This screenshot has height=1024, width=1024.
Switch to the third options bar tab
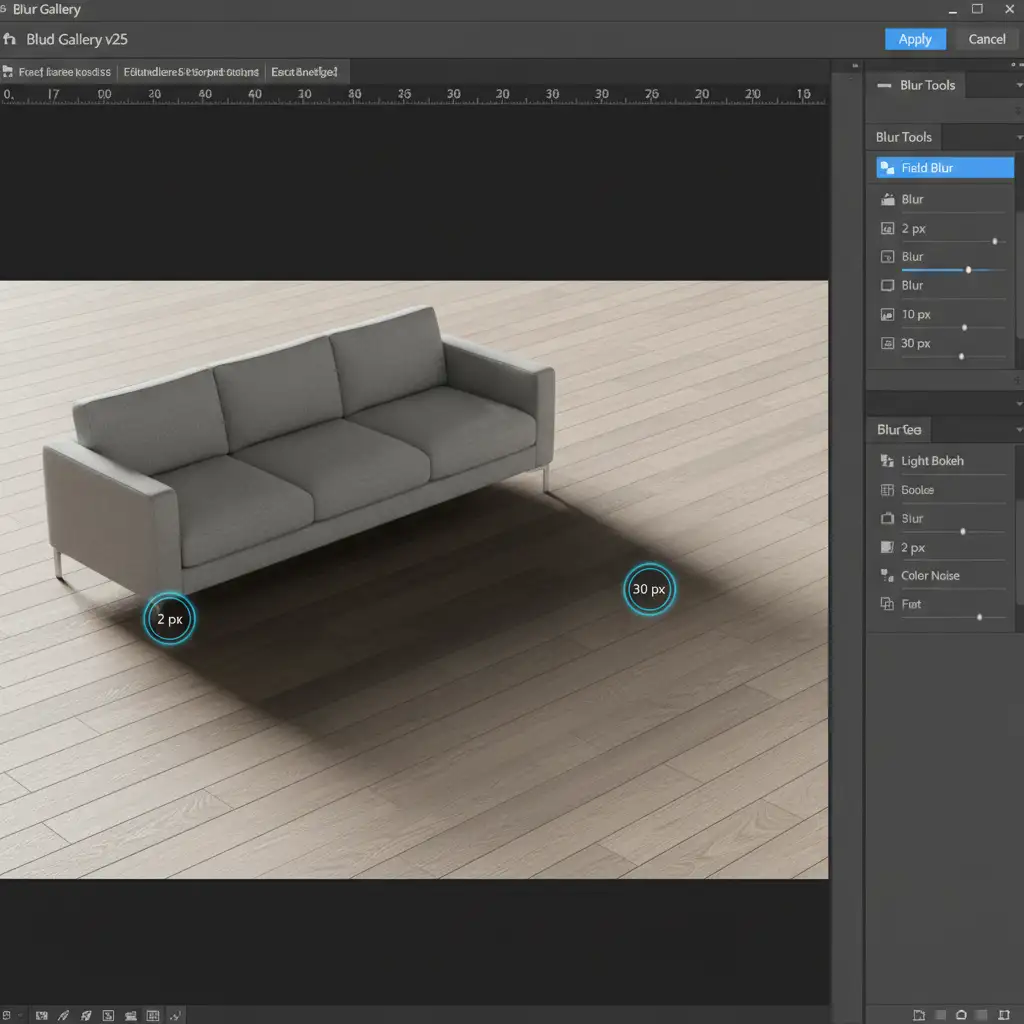point(304,72)
